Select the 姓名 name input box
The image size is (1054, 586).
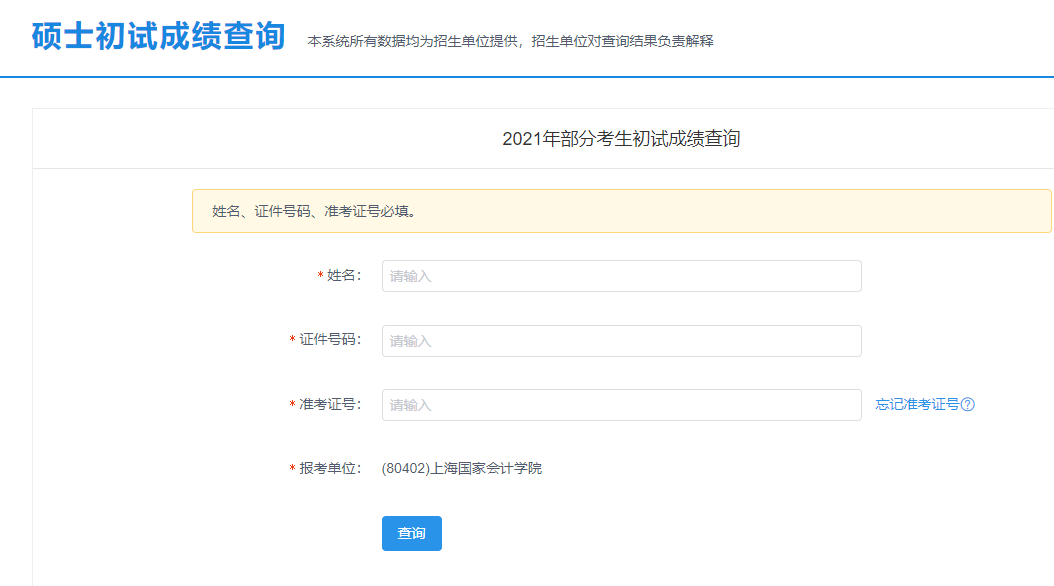(x=620, y=276)
